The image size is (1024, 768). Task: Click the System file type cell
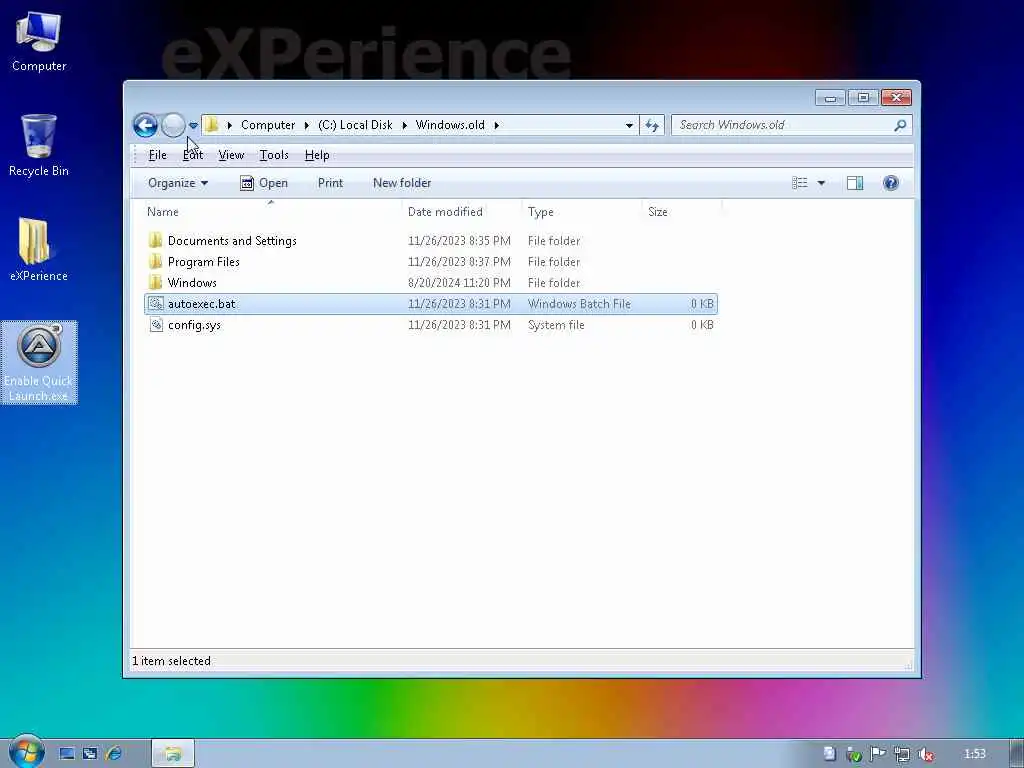point(556,325)
